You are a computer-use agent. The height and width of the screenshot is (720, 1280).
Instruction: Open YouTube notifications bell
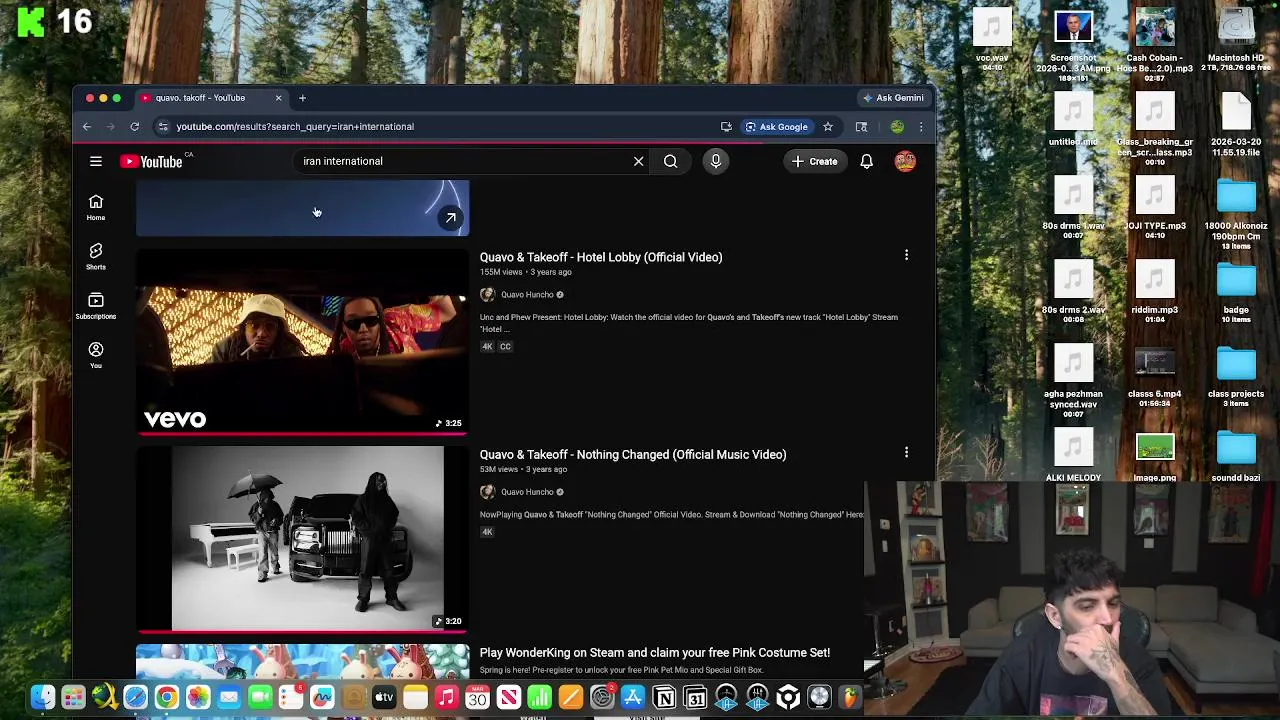(867, 161)
